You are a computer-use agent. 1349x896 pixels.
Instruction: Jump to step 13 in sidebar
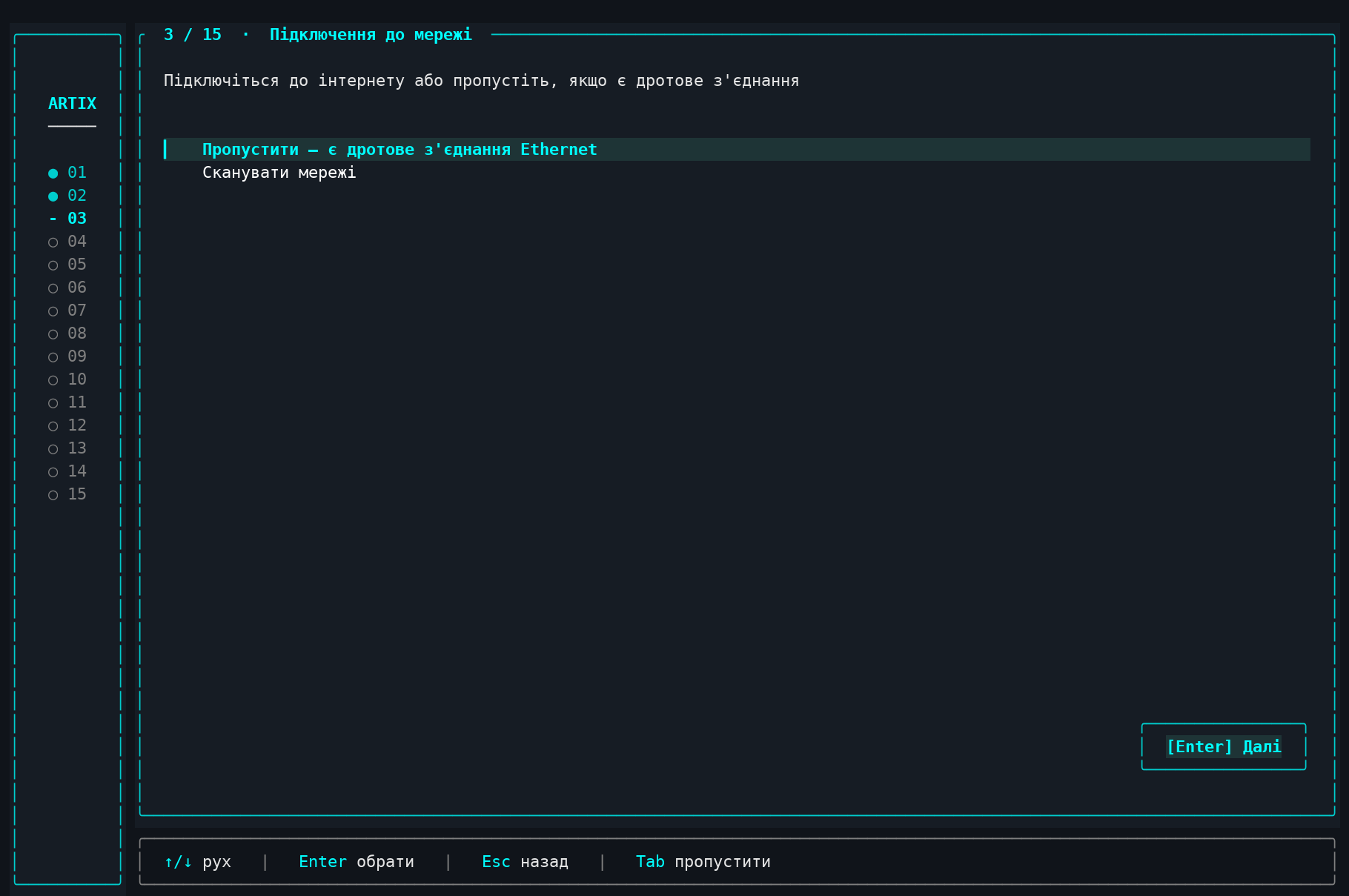click(x=67, y=448)
